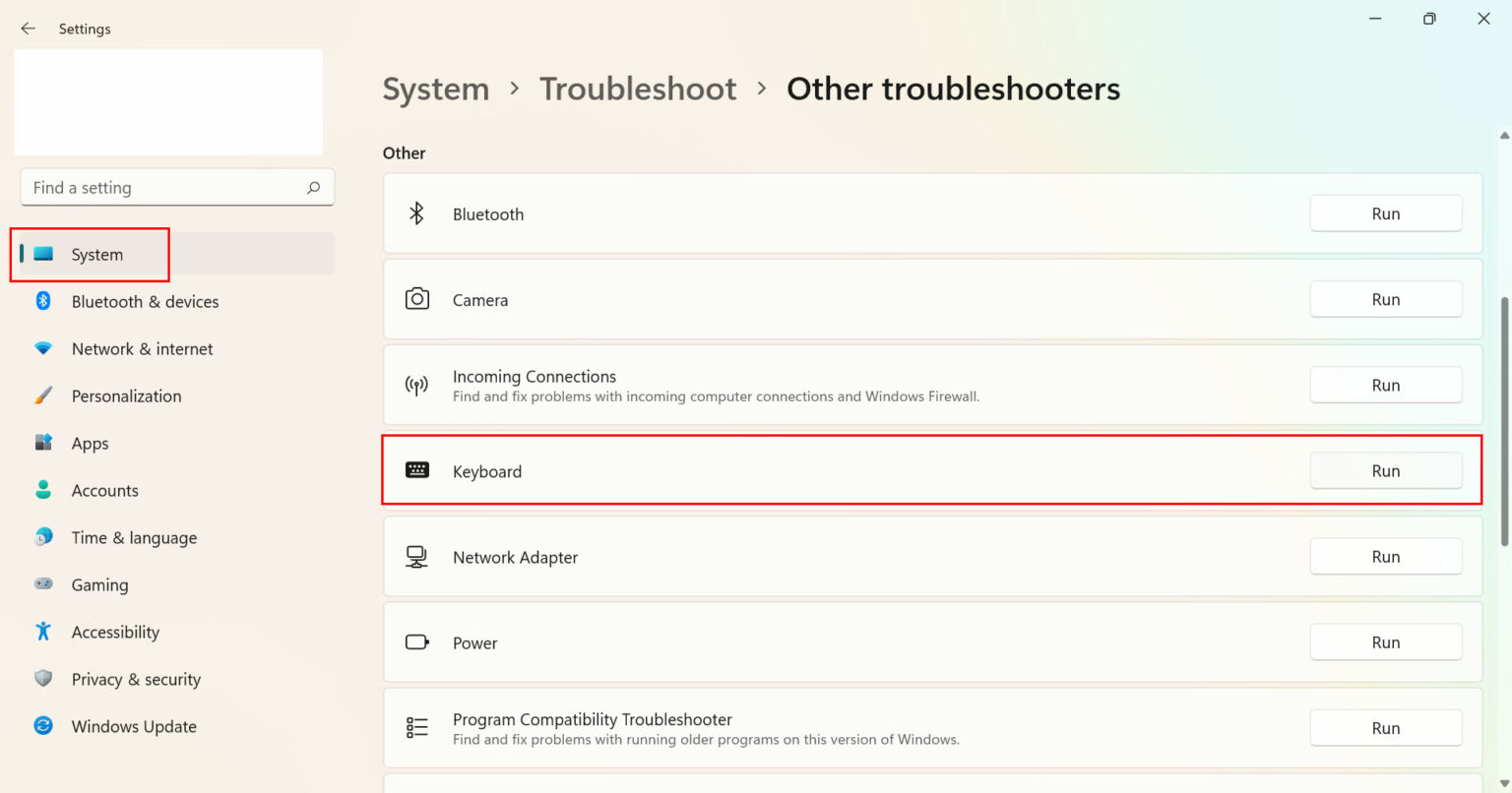
Task: Open the Troubleshoot breadcrumb link
Action: tap(638, 89)
